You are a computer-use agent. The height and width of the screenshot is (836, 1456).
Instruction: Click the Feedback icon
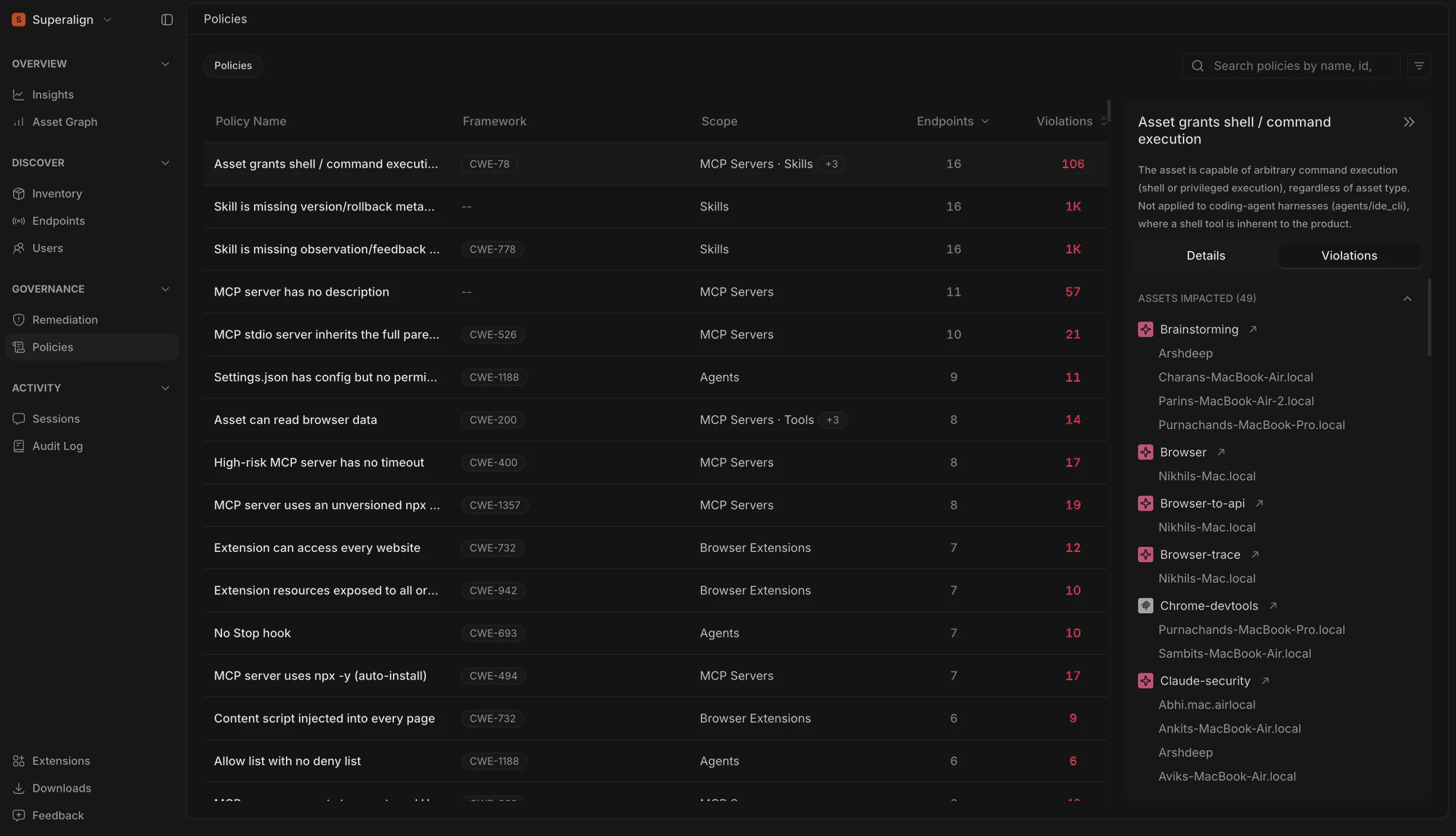(19, 816)
